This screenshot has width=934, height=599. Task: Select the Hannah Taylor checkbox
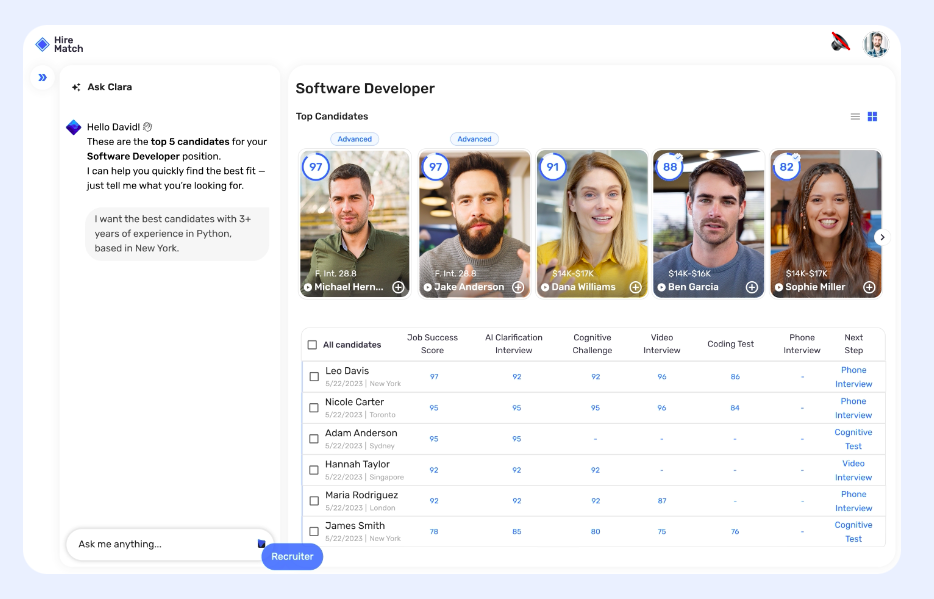314,470
